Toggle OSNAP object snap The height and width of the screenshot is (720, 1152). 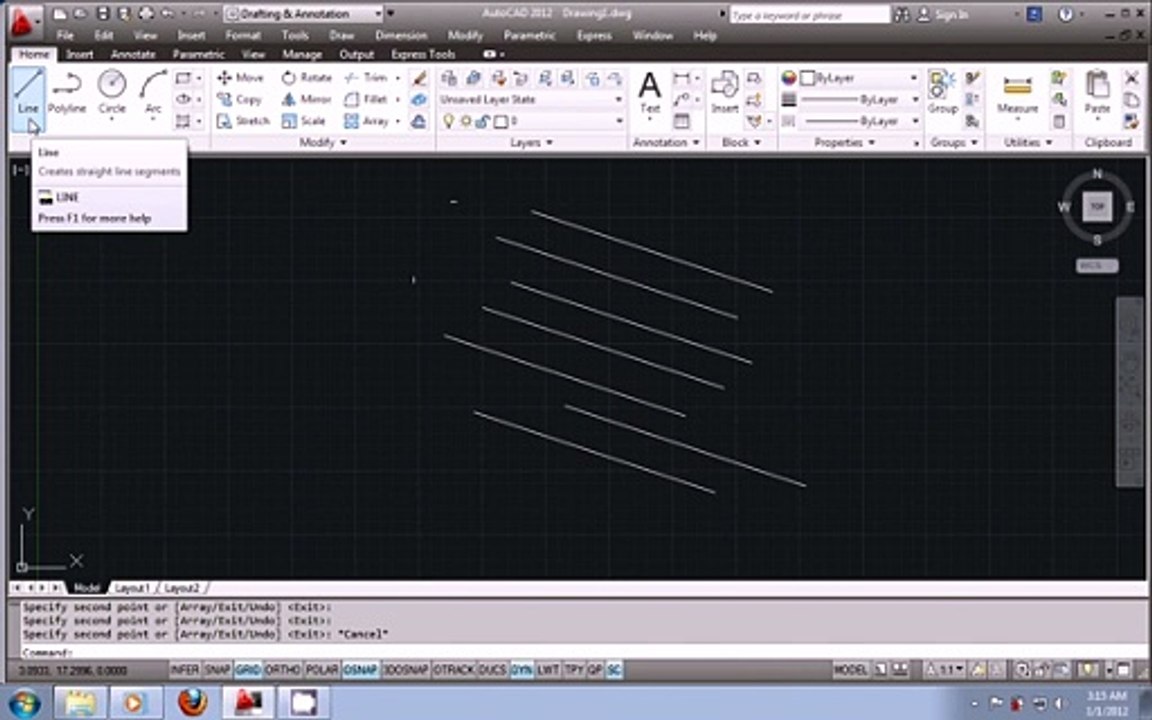coord(360,669)
